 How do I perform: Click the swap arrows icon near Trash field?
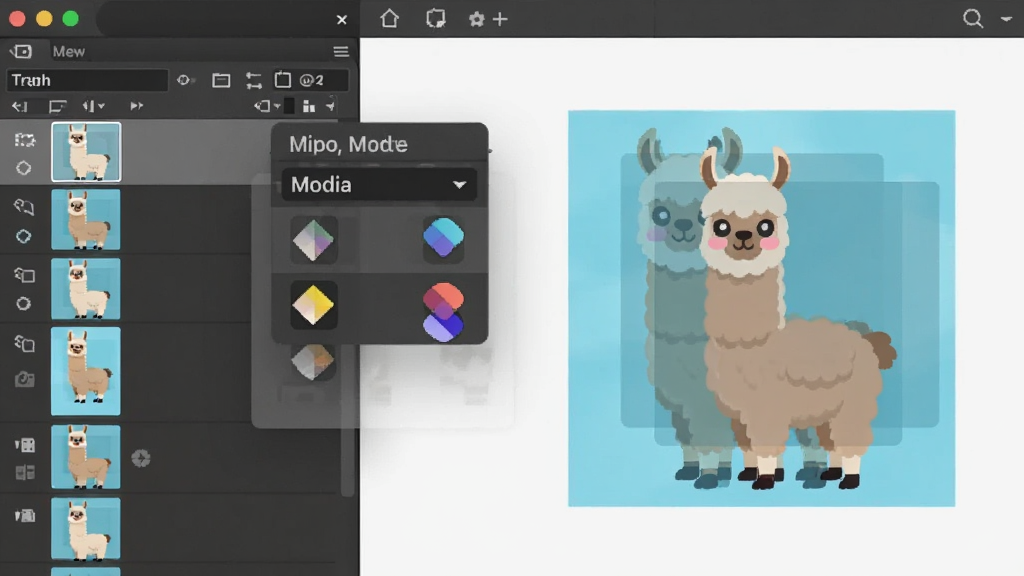click(253, 80)
